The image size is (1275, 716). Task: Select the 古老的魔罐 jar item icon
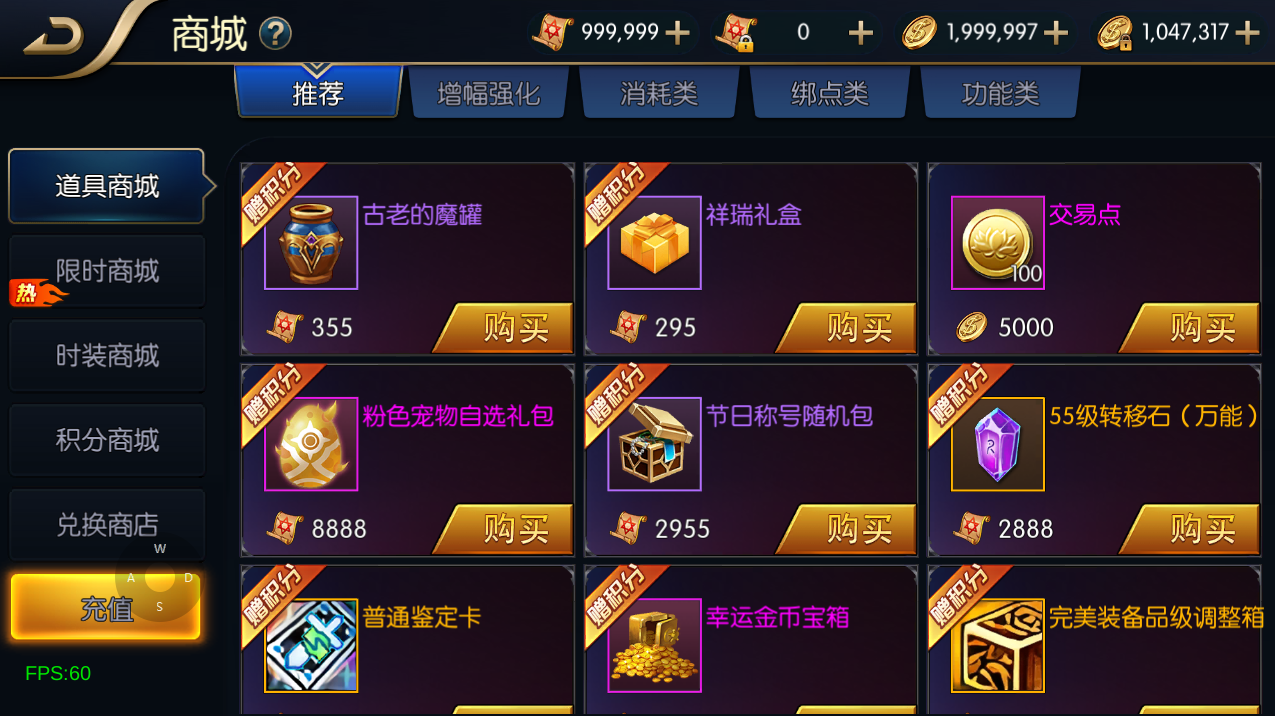click(311, 243)
